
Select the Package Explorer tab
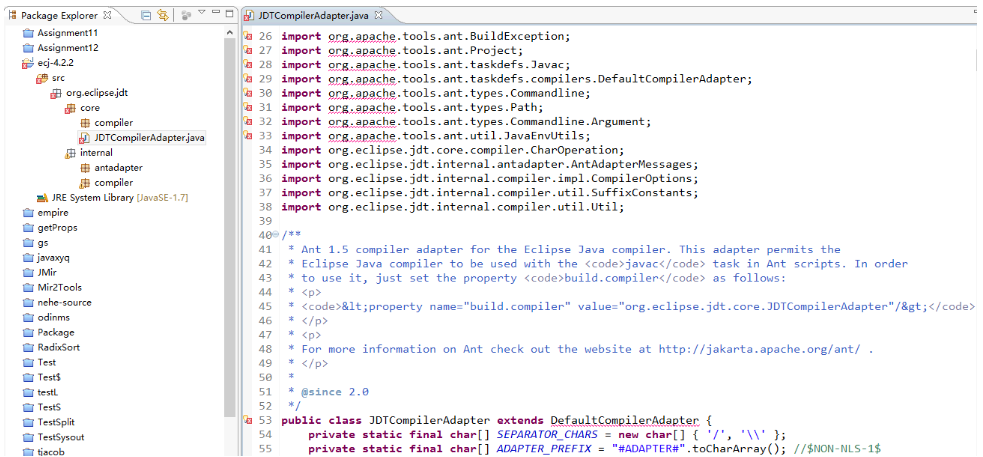point(58,16)
